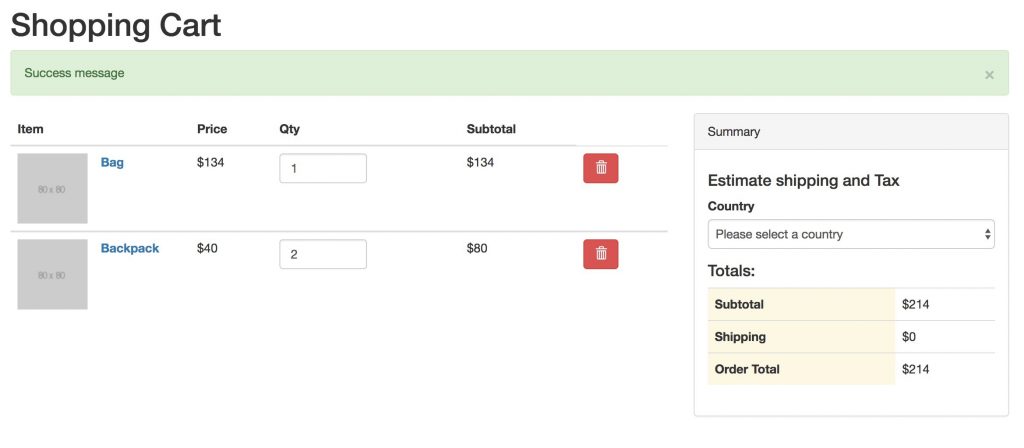1024x448 pixels.
Task: Select the Bag price $134 text
Action: [210, 163]
